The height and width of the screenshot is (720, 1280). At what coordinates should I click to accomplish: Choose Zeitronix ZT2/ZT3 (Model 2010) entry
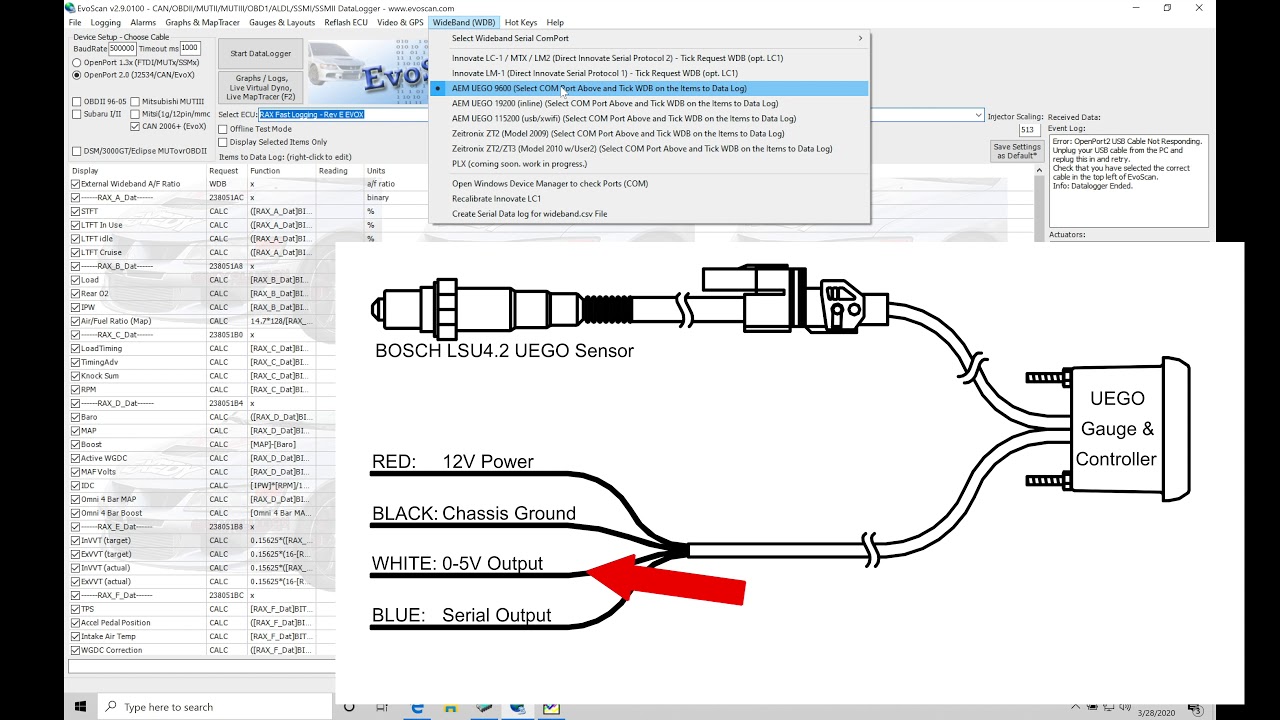[x=649, y=148]
